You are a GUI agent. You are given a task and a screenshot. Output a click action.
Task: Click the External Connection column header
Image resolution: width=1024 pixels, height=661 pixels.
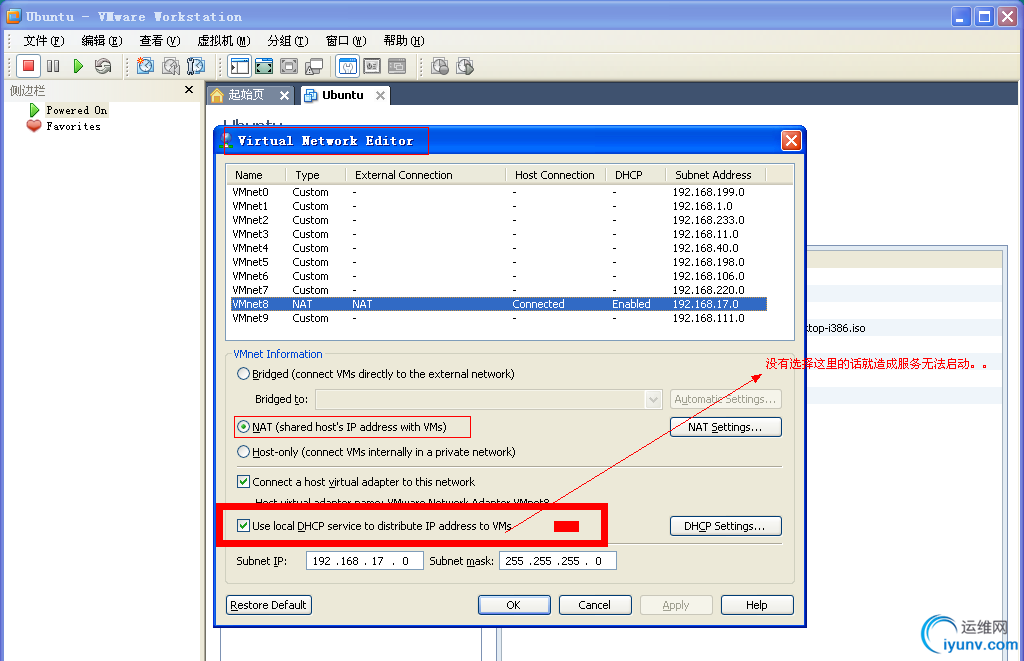[x=426, y=175]
